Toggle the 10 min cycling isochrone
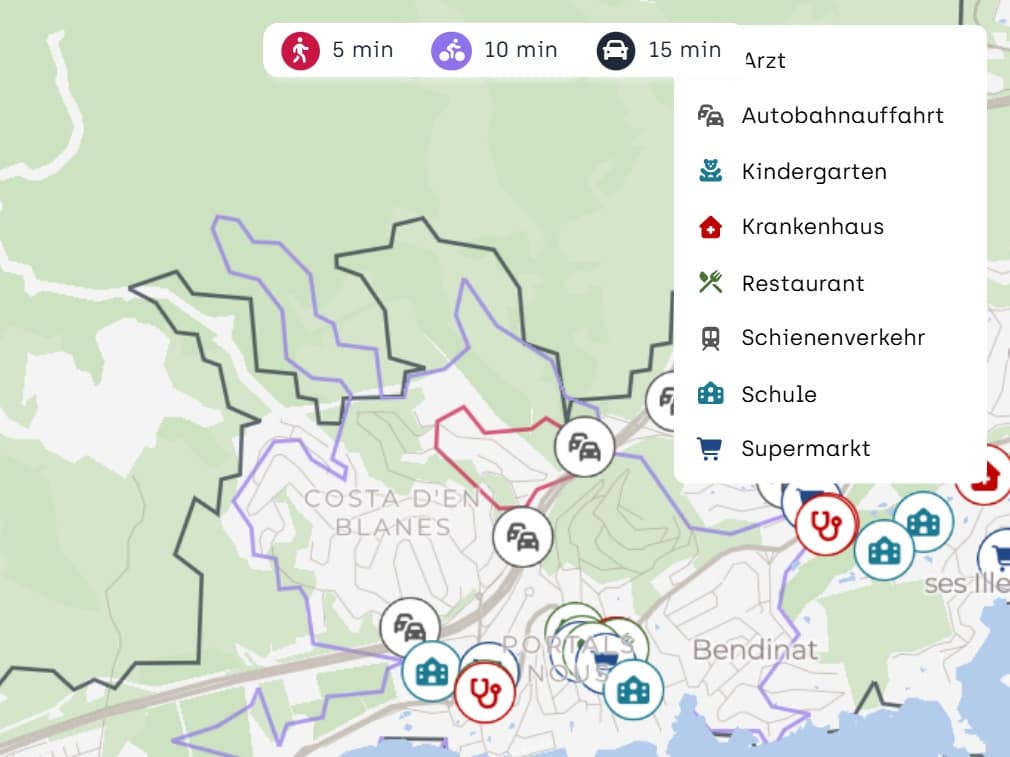Image resolution: width=1010 pixels, height=757 pixels. pos(494,50)
